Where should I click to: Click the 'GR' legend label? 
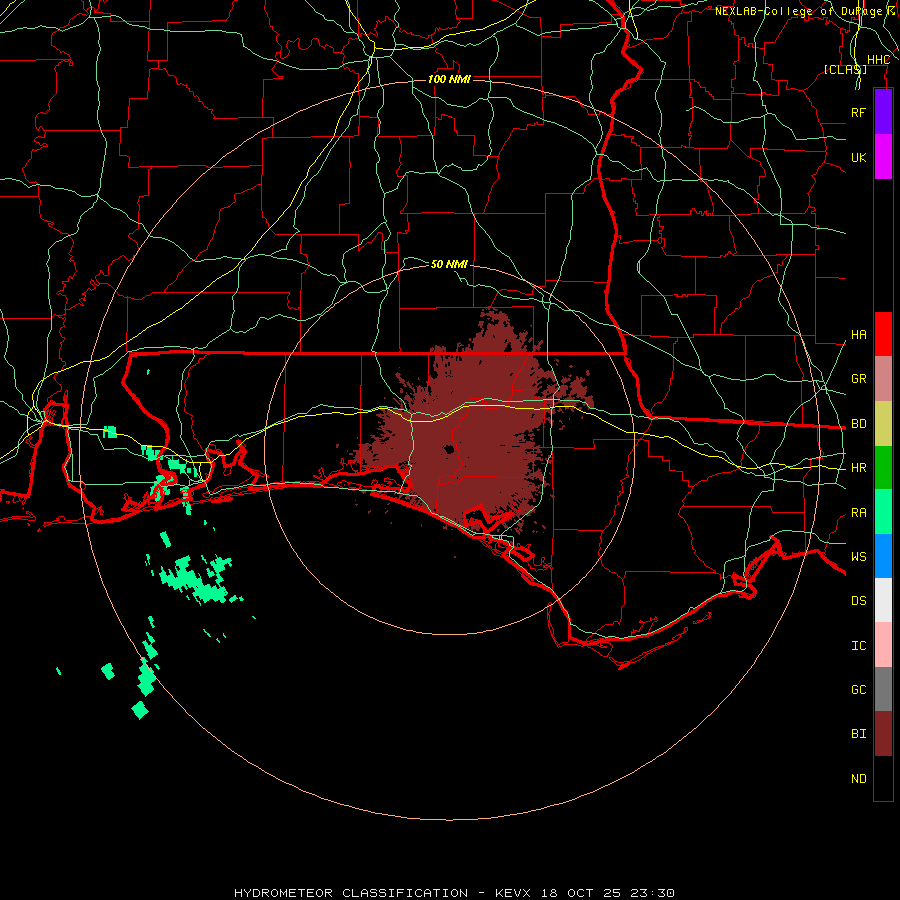pyautogui.click(x=858, y=379)
